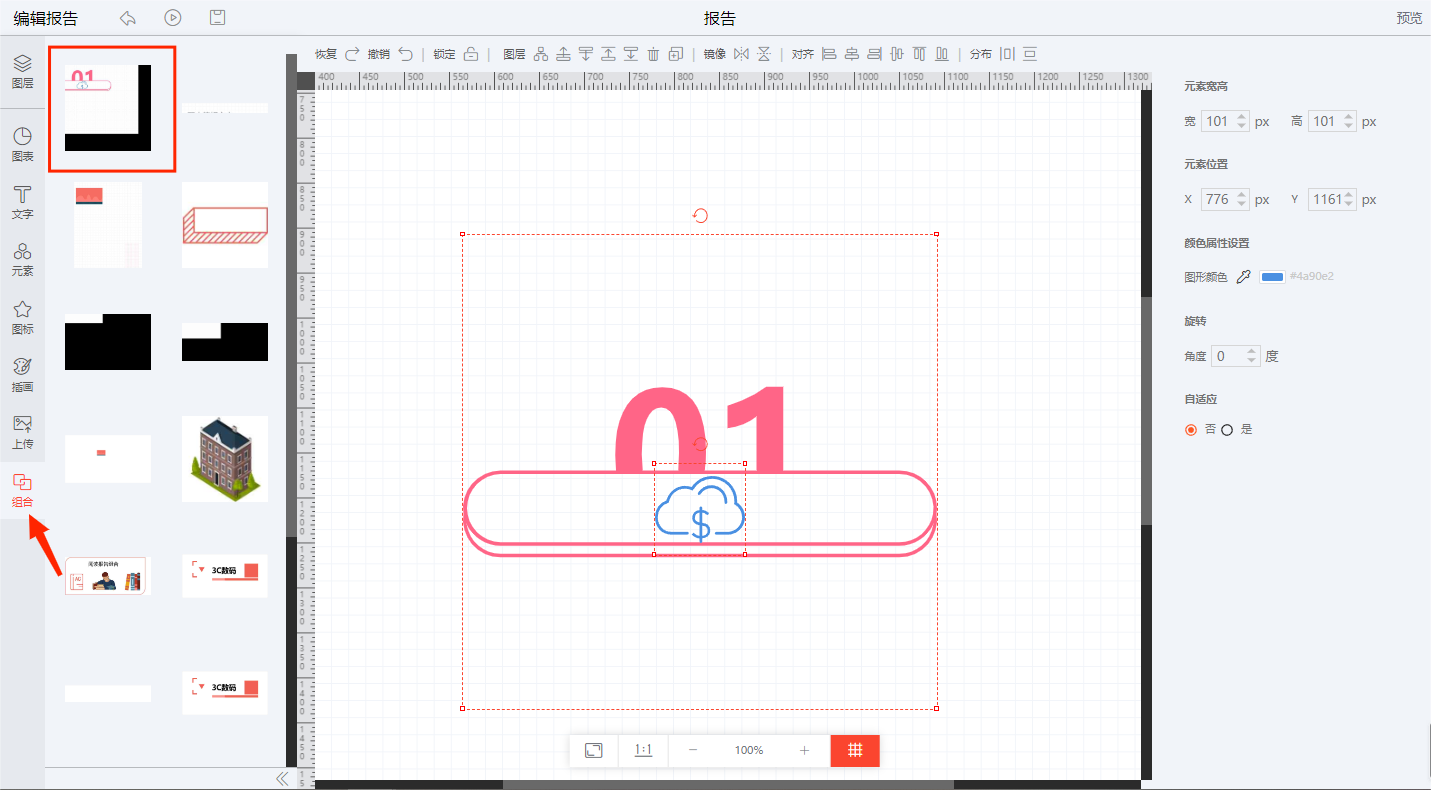Increase the width value stepper
The width and height of the screenshot is (1431, 790).
tap(1242, 117)
